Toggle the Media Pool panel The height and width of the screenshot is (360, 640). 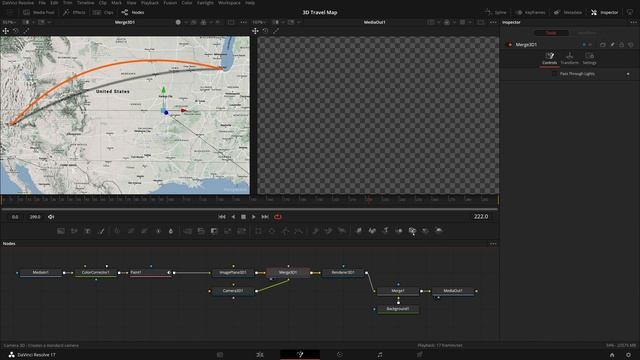(x=39, y=12)
